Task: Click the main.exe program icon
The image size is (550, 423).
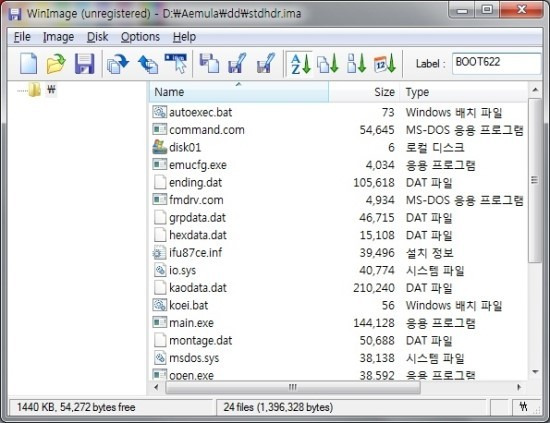Action: 160,322
